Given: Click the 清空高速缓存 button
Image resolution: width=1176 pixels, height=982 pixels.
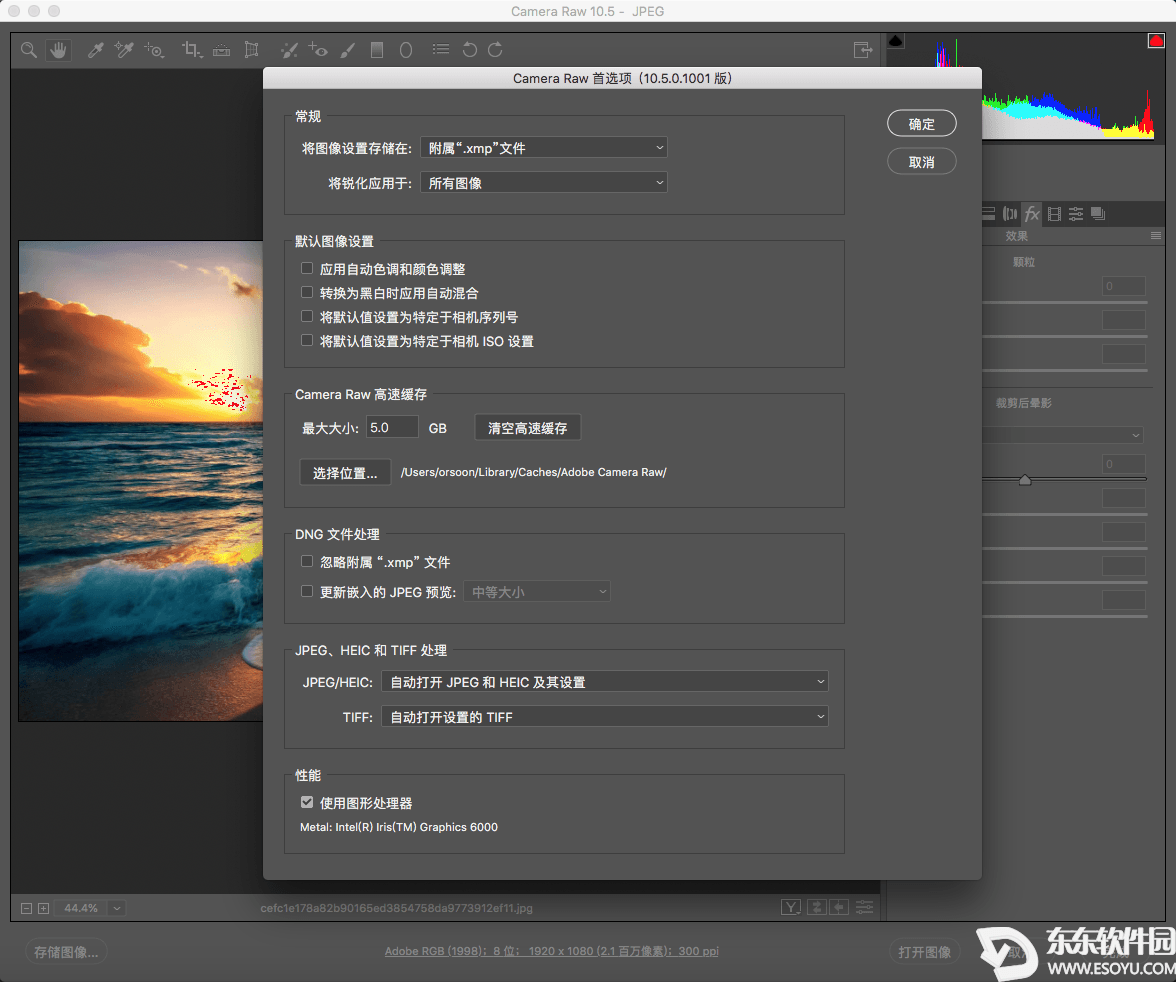Looking at the screenshot, I should (x=528, y=428).
